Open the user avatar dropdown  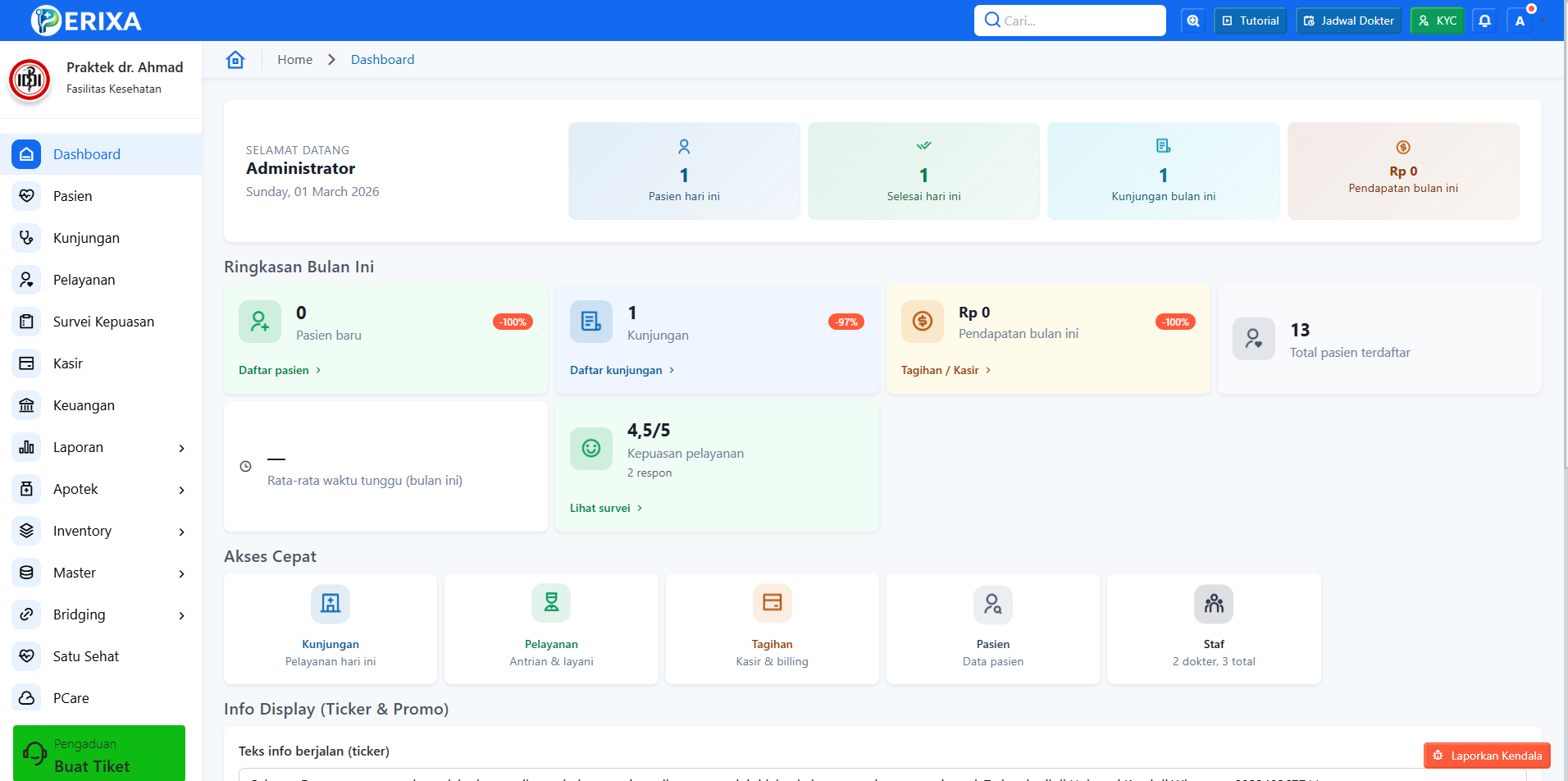click(1522, 21)
